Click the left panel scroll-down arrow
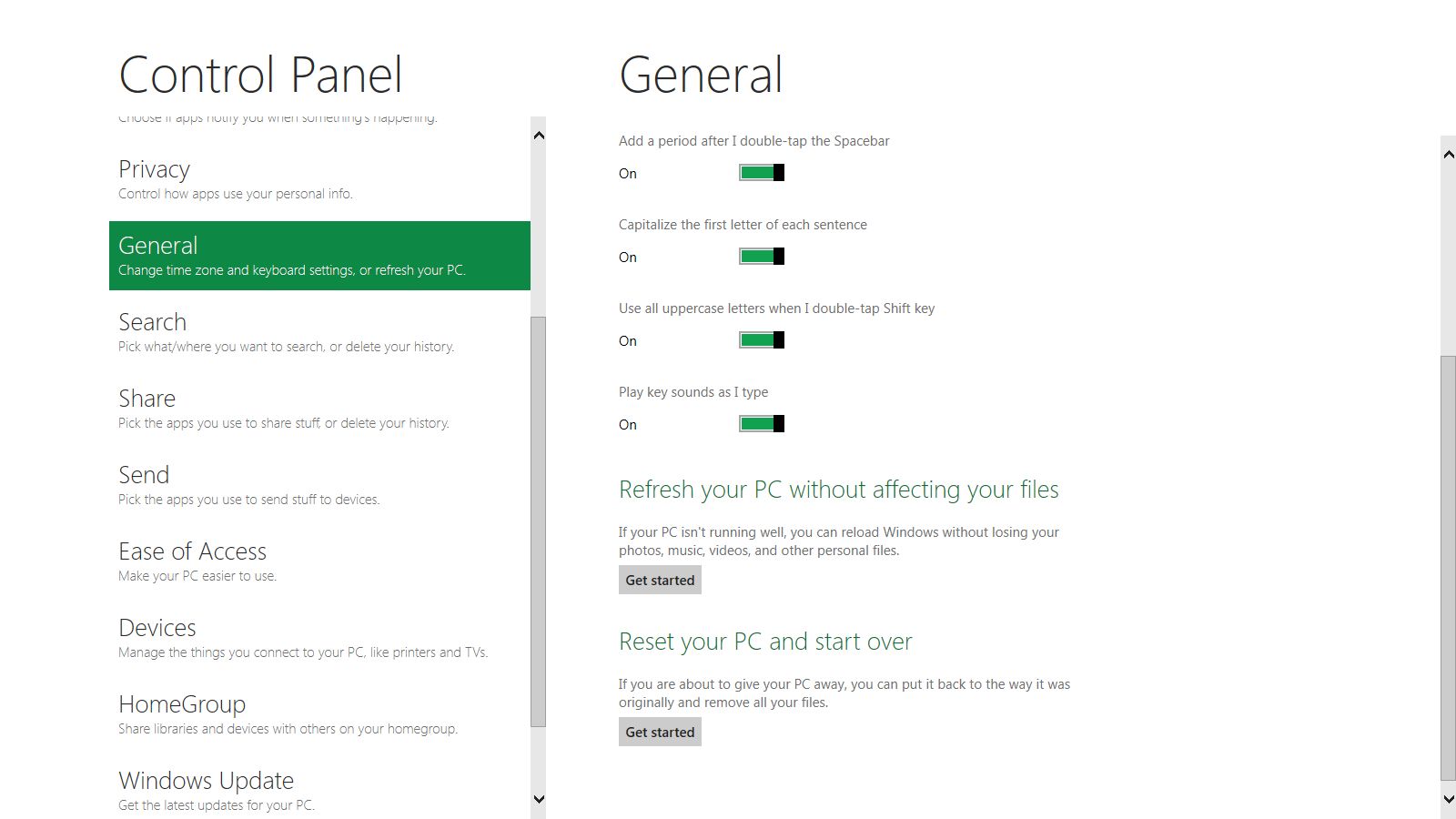The height and width of the screenshot is (819, 1456). coord(539,799)
